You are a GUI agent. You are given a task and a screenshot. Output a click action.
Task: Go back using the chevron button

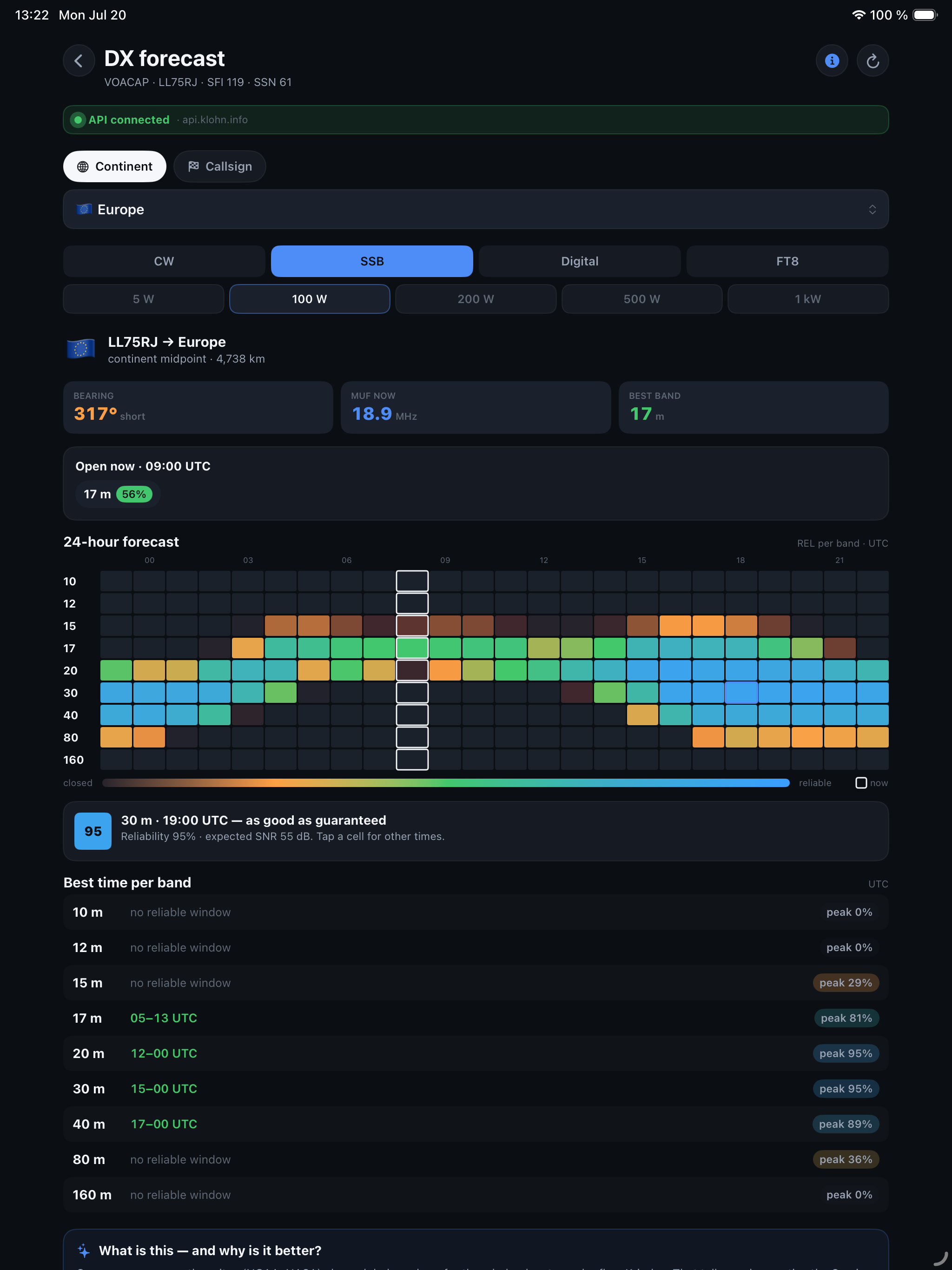point(79,61)
